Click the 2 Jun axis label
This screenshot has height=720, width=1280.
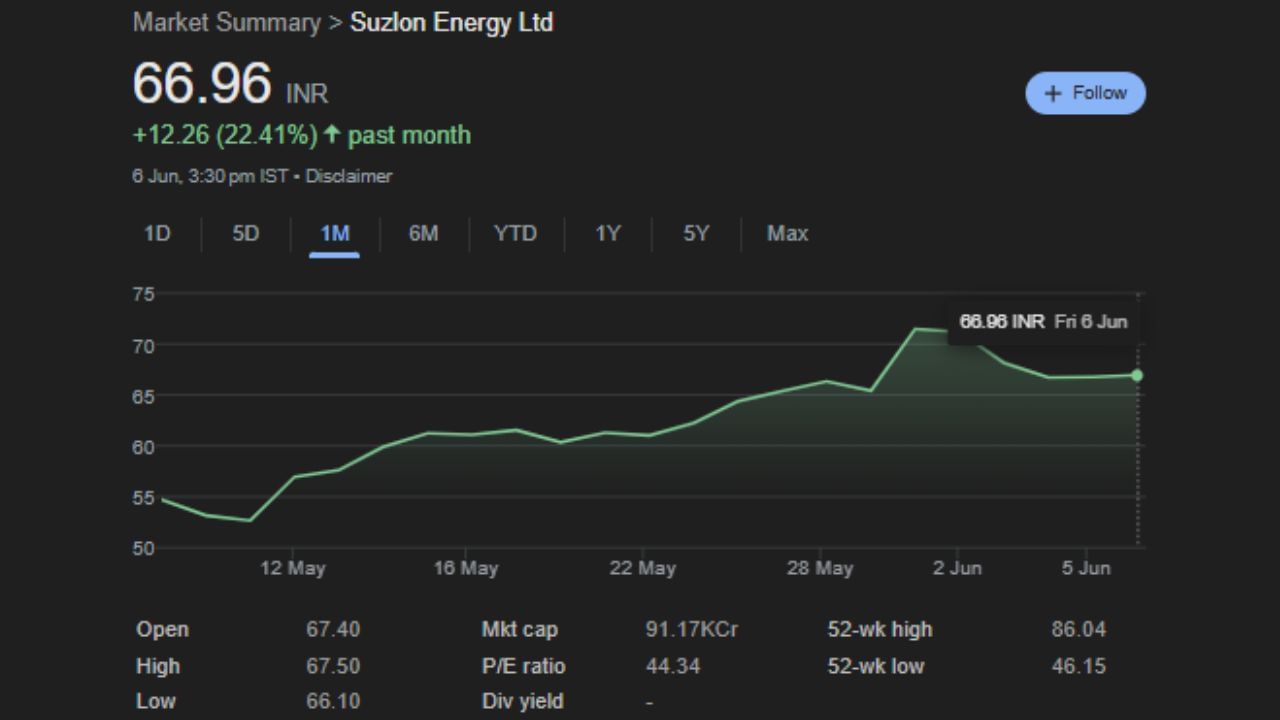[x=957, y=568]
